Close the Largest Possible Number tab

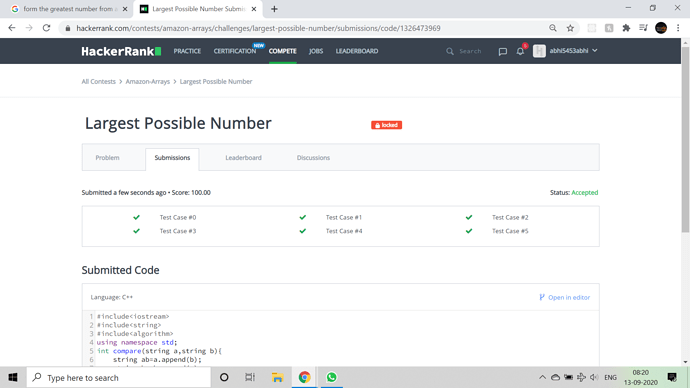click(254, 9)
